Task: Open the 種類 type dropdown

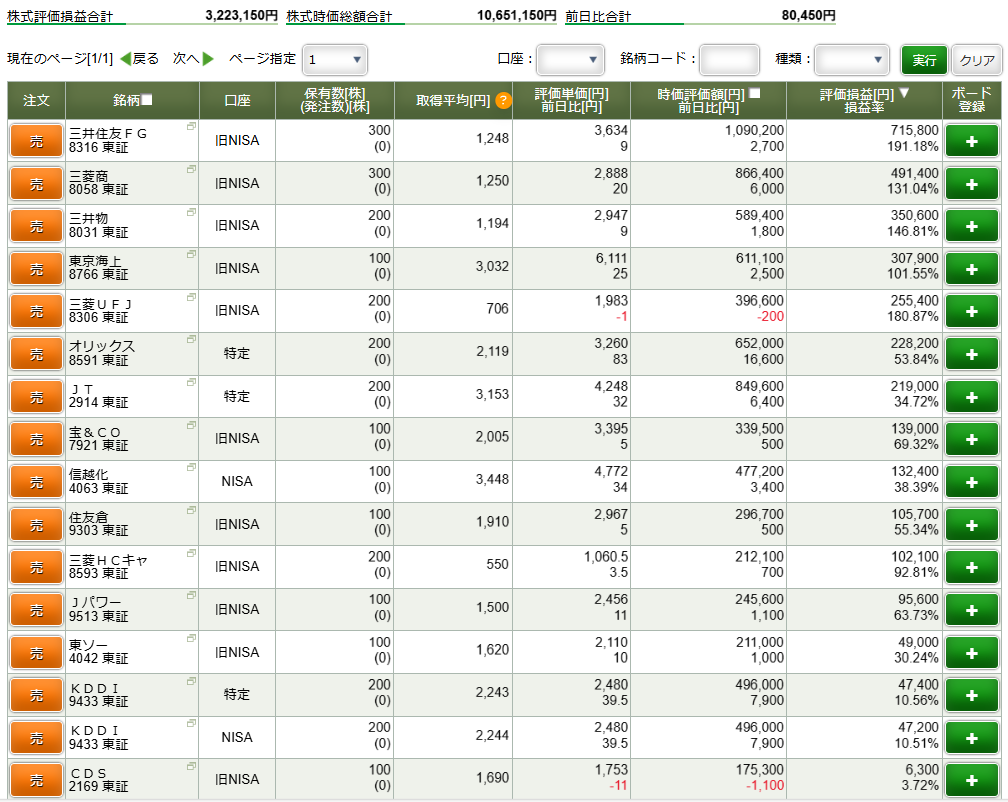Action: pos(852,60)
